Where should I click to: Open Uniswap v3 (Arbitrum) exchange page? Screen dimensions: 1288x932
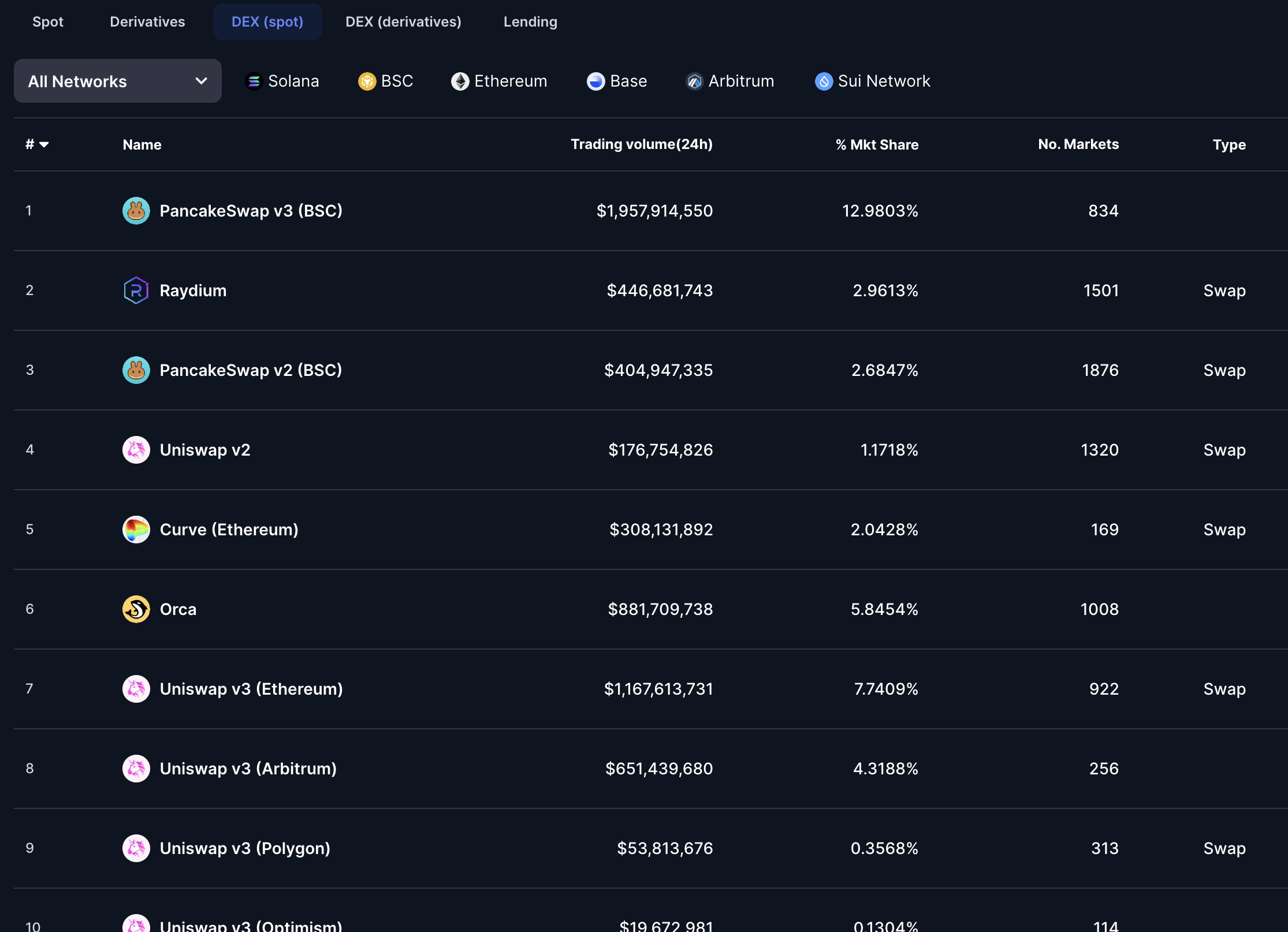[x=248, y=769]
